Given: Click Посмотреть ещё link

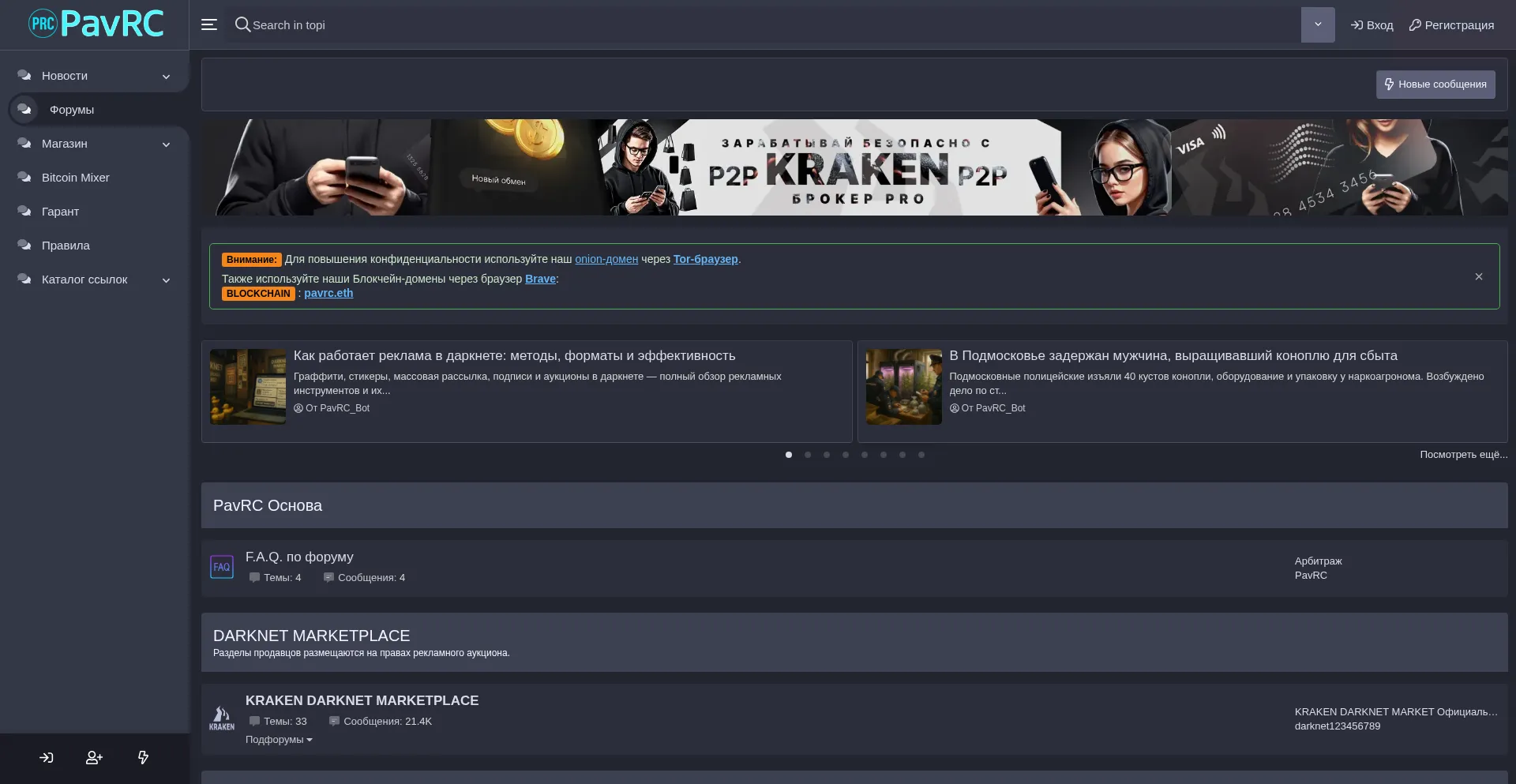Looking at the screenshot, I should click(1464, 455).
